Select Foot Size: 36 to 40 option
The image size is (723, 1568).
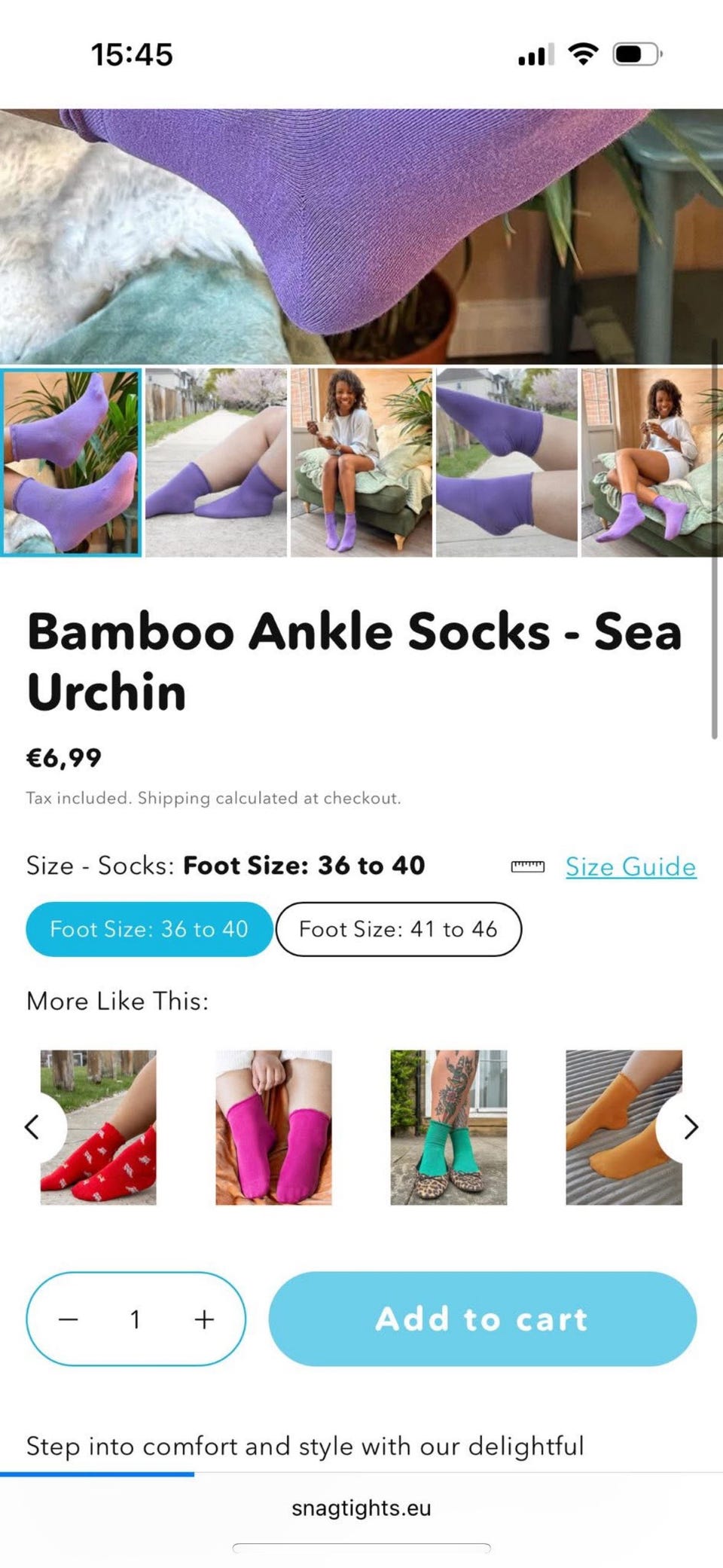tap(149, 929)
